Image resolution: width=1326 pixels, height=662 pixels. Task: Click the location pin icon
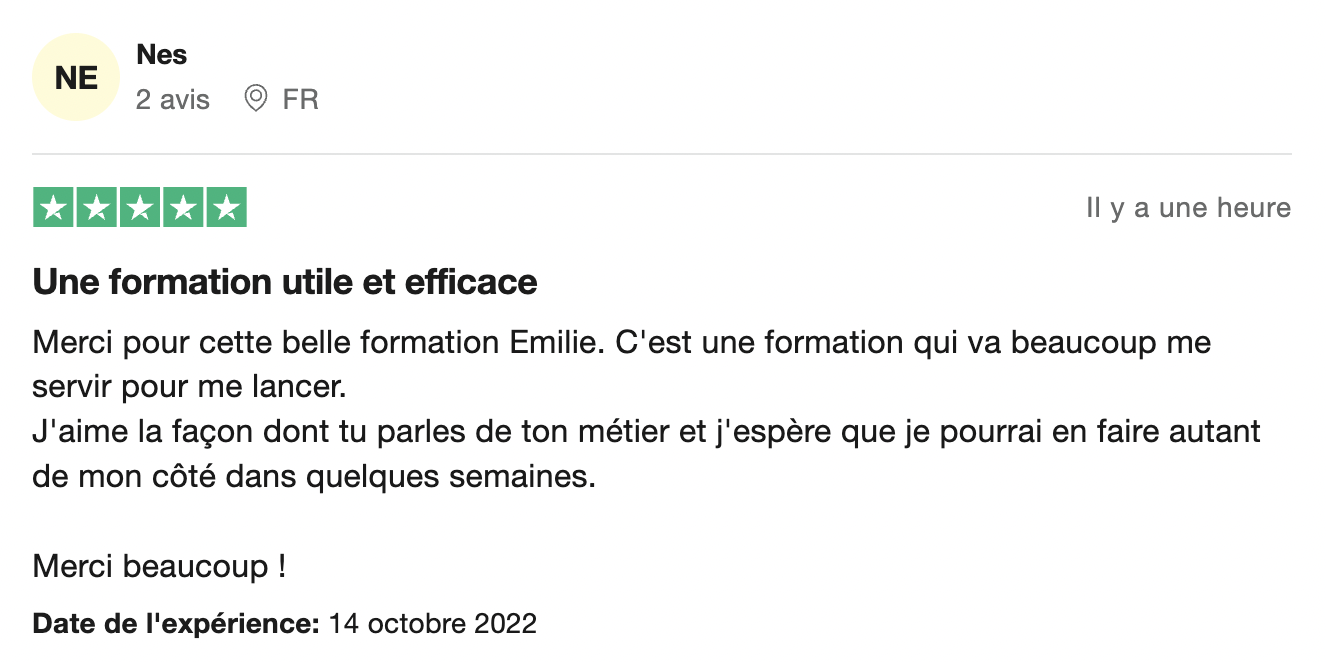pos(256,99)
